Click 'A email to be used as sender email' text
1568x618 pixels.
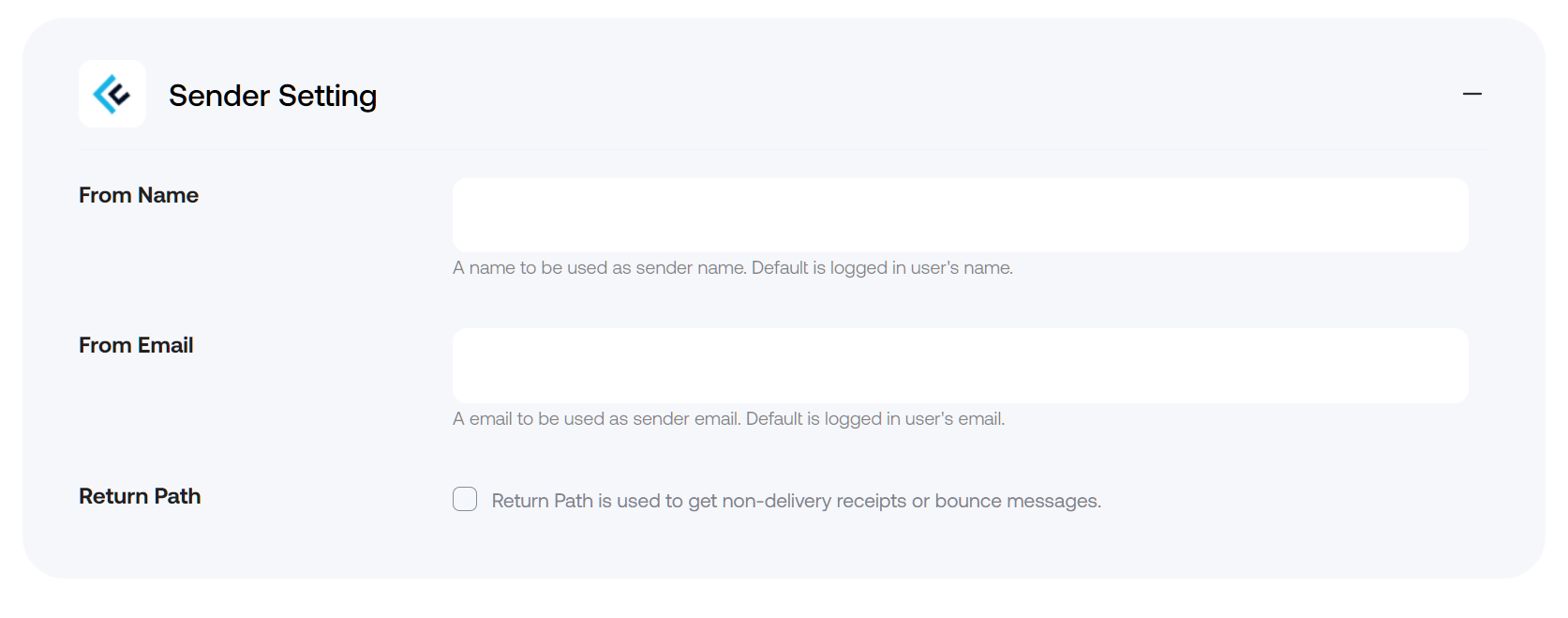[597, 419]
